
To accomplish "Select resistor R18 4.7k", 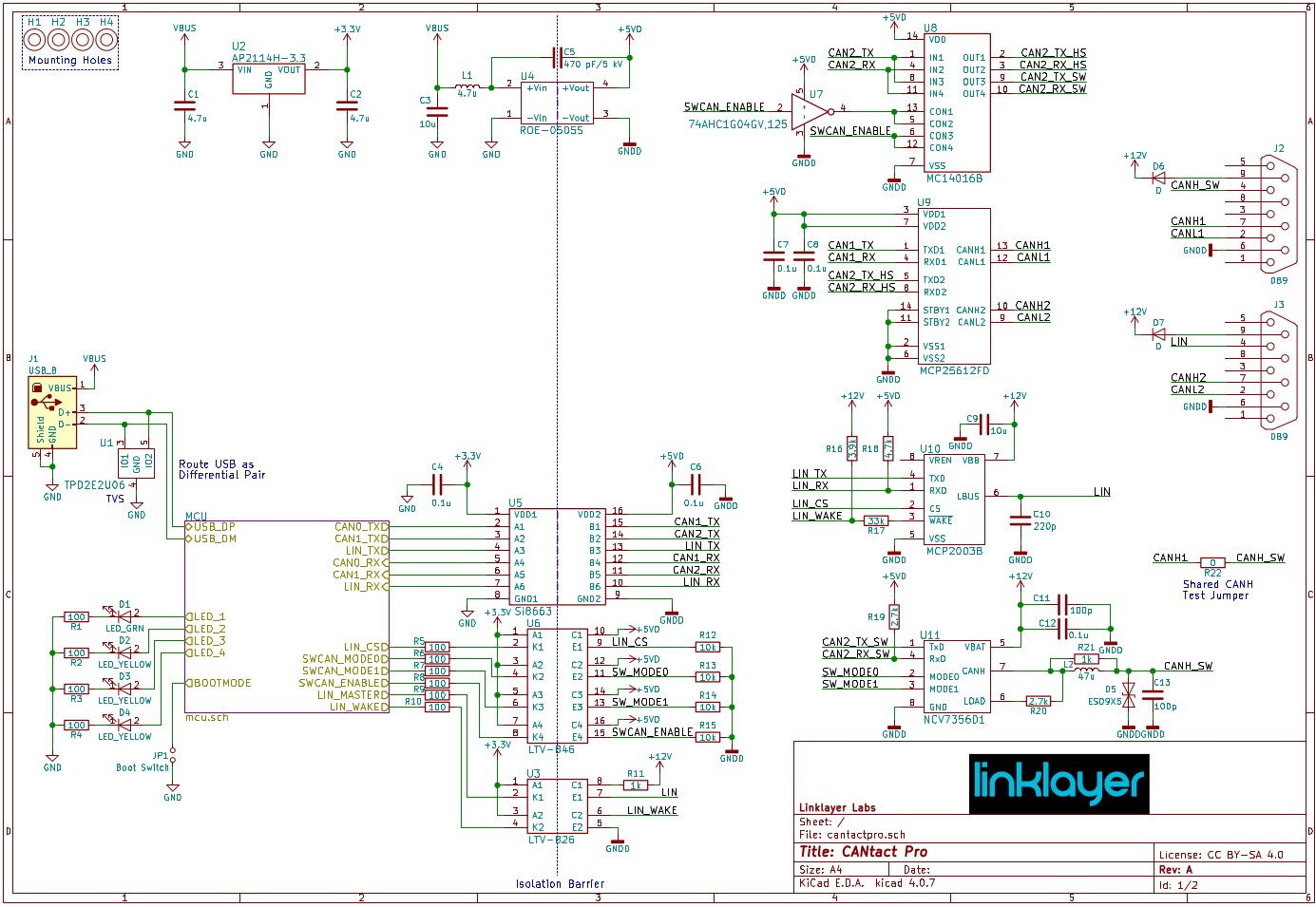I will (x=887, y=448).
